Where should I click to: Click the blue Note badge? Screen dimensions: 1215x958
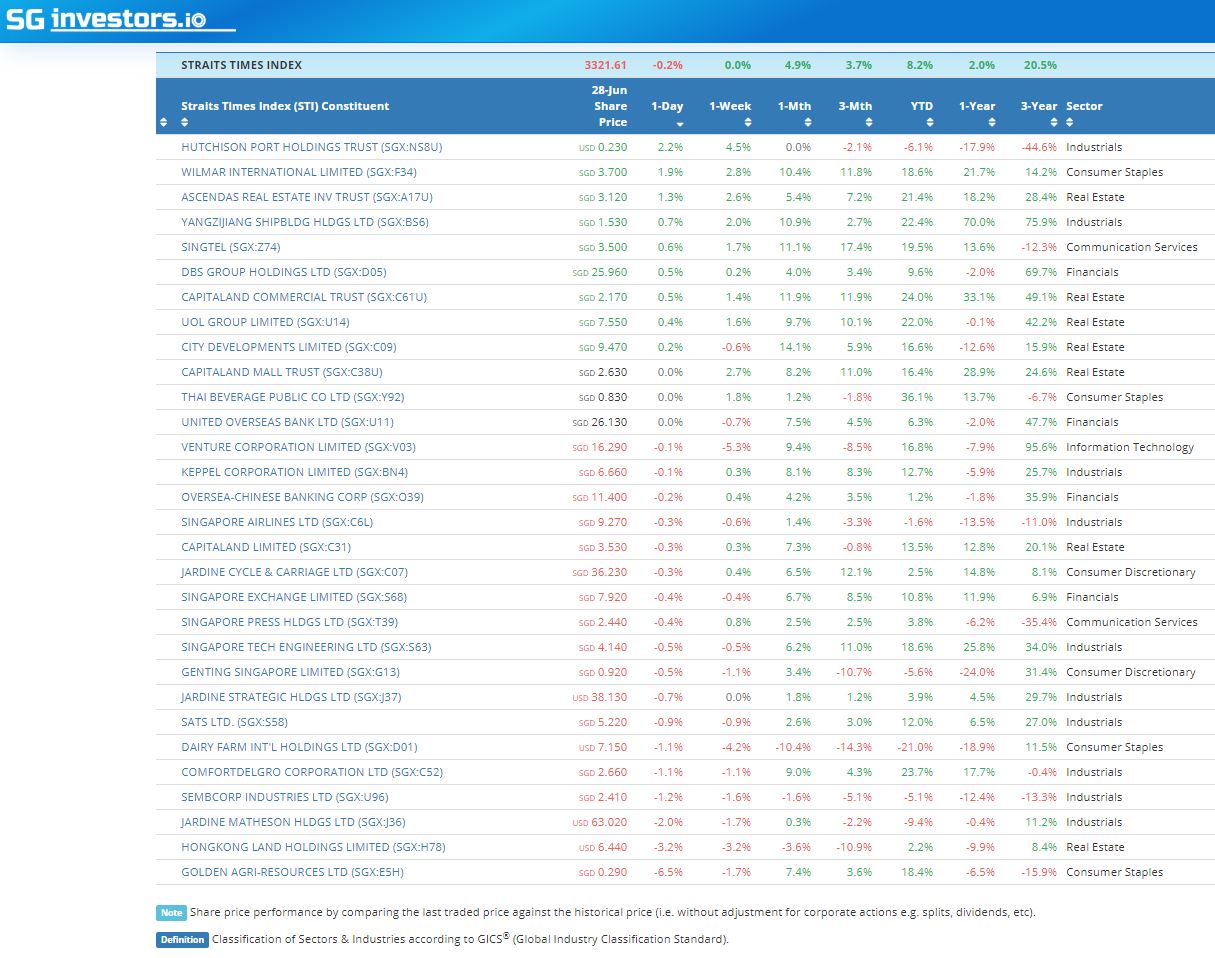pyautogui.click(x=171, y=912)
